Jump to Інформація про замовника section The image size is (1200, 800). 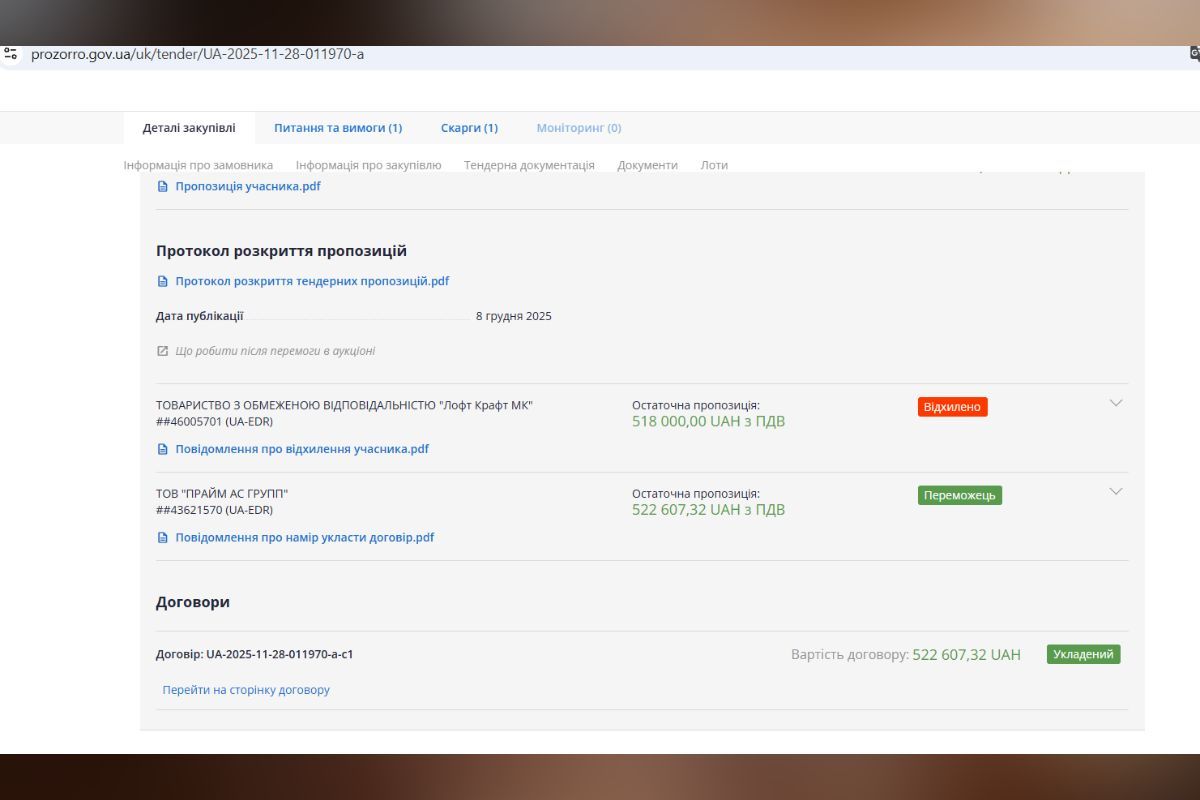198,165
